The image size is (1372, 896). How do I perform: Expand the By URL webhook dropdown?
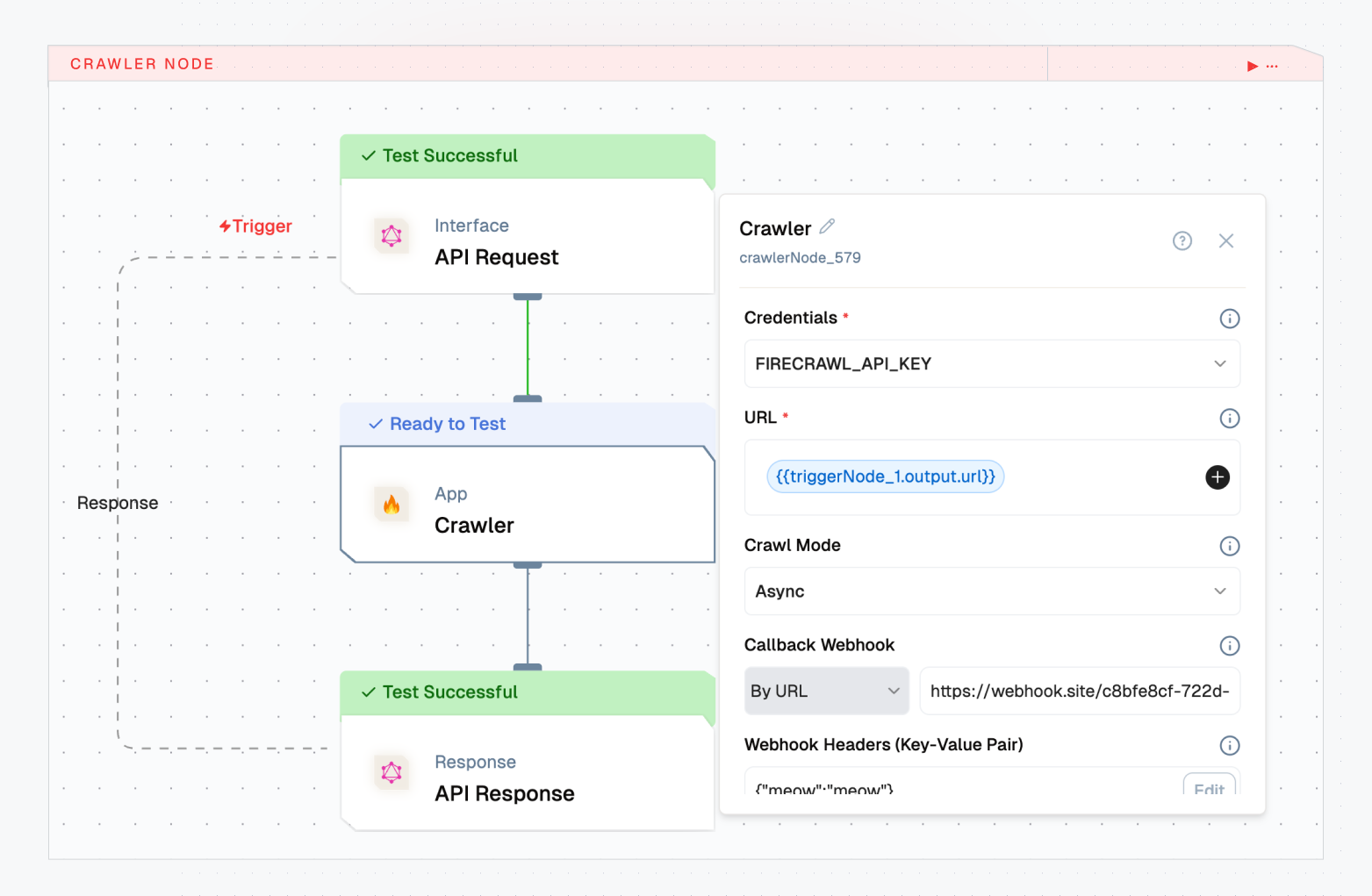(825, 692)
